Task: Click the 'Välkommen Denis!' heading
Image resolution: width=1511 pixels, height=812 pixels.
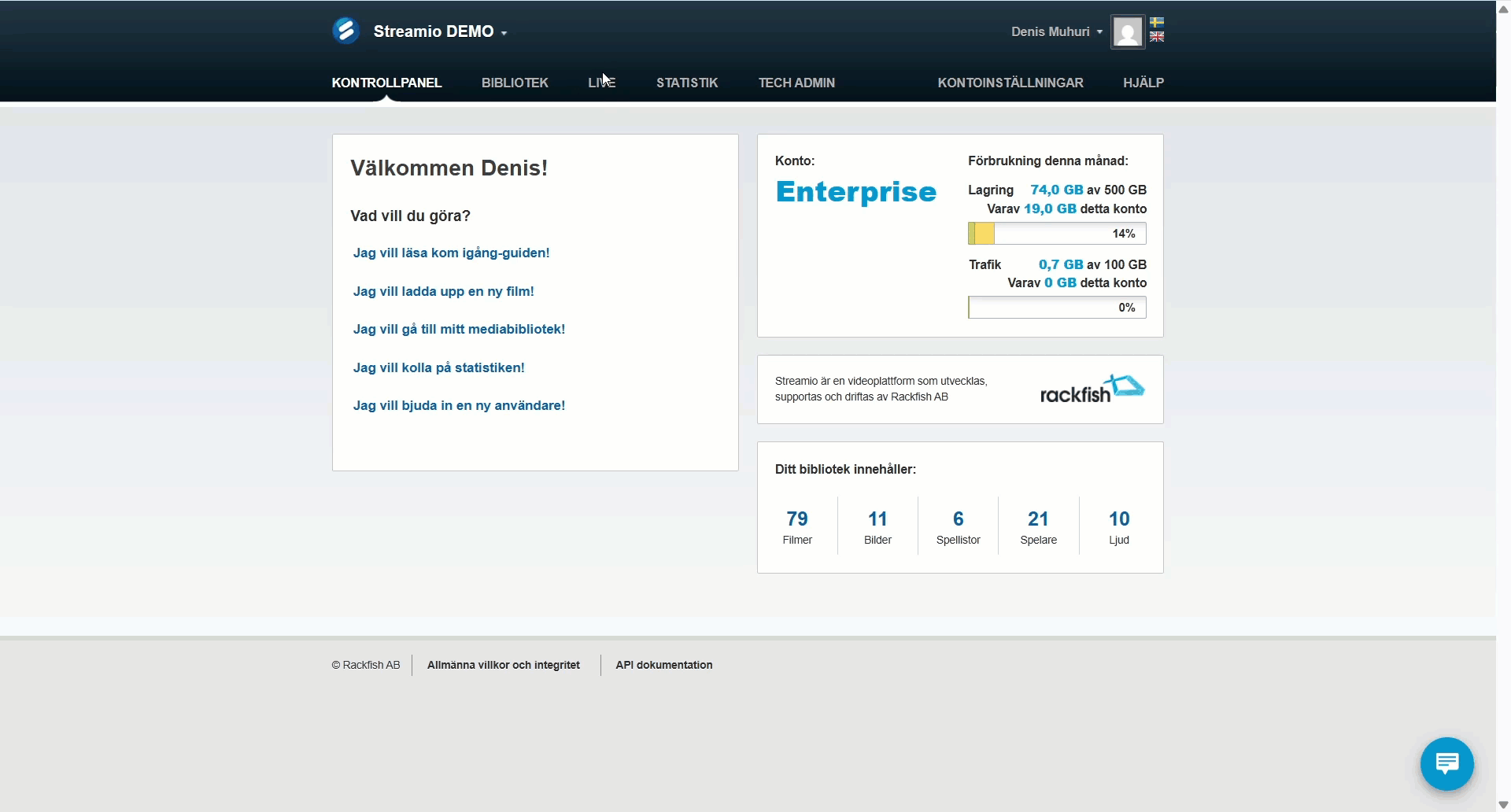Action: (449, 168)
